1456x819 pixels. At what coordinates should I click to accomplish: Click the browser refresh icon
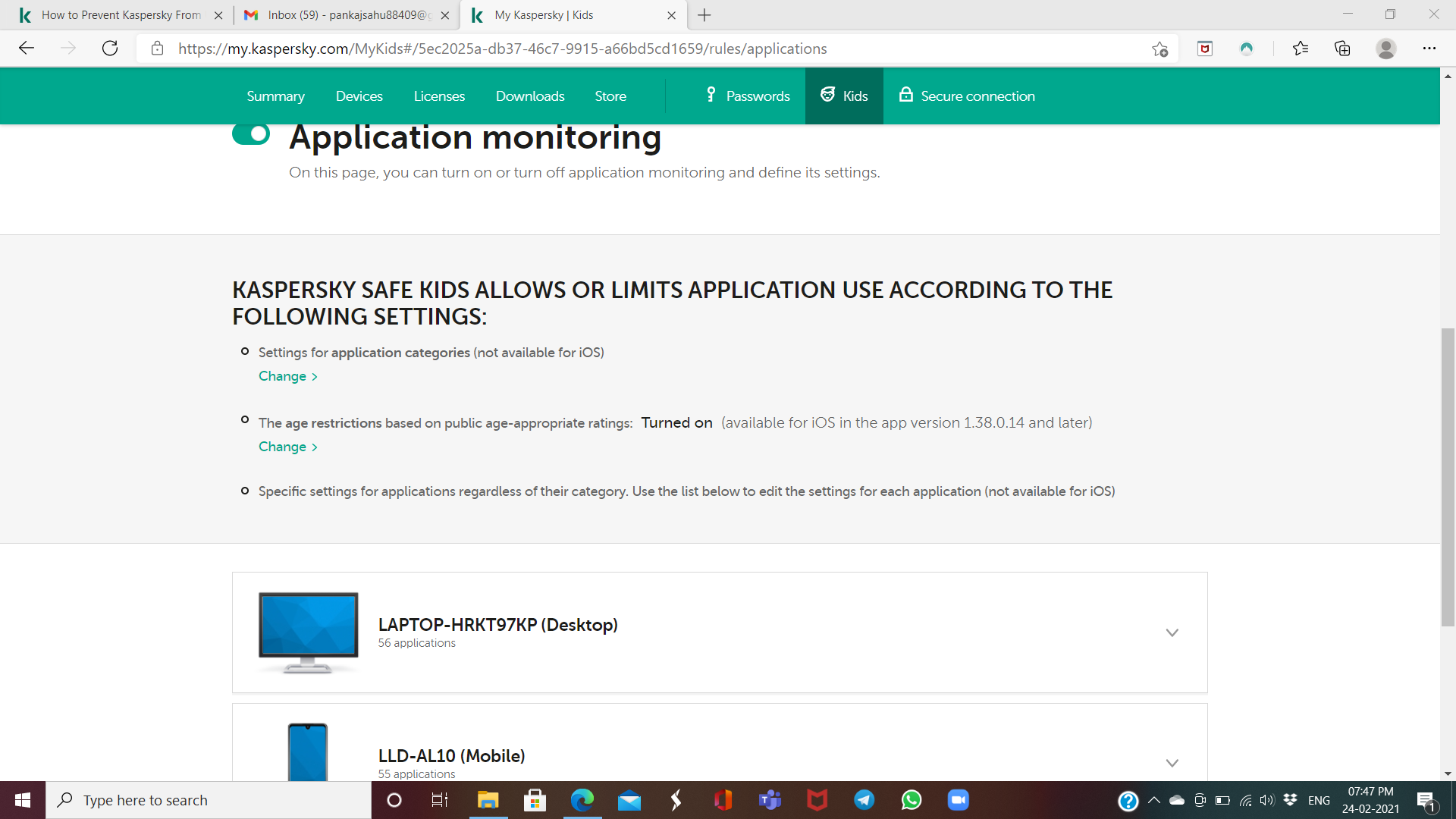(110, 49)
